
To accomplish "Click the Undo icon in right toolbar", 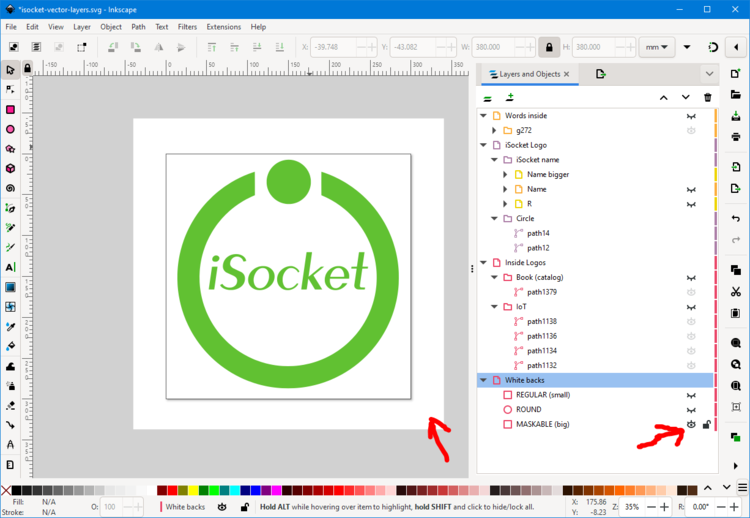I will pyautogui.click(x=736, y=218).
